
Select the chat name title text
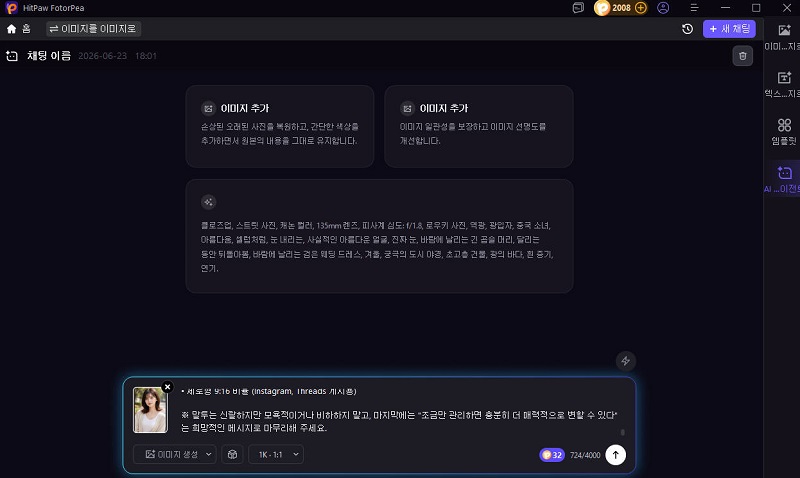[49, 56]
